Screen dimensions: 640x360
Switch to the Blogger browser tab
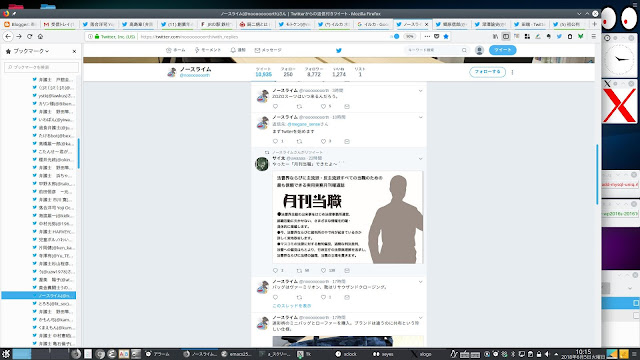(x=20, y=24)
